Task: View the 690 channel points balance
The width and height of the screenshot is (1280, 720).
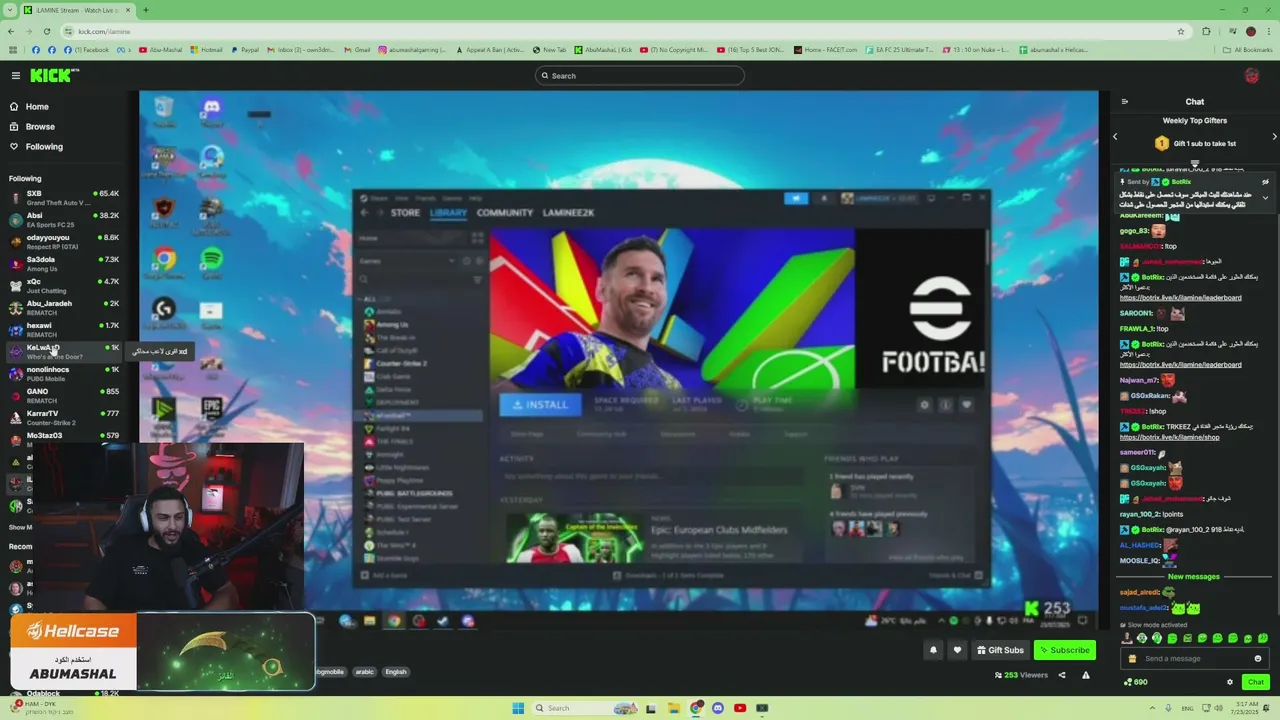Action: [1136, 682]
